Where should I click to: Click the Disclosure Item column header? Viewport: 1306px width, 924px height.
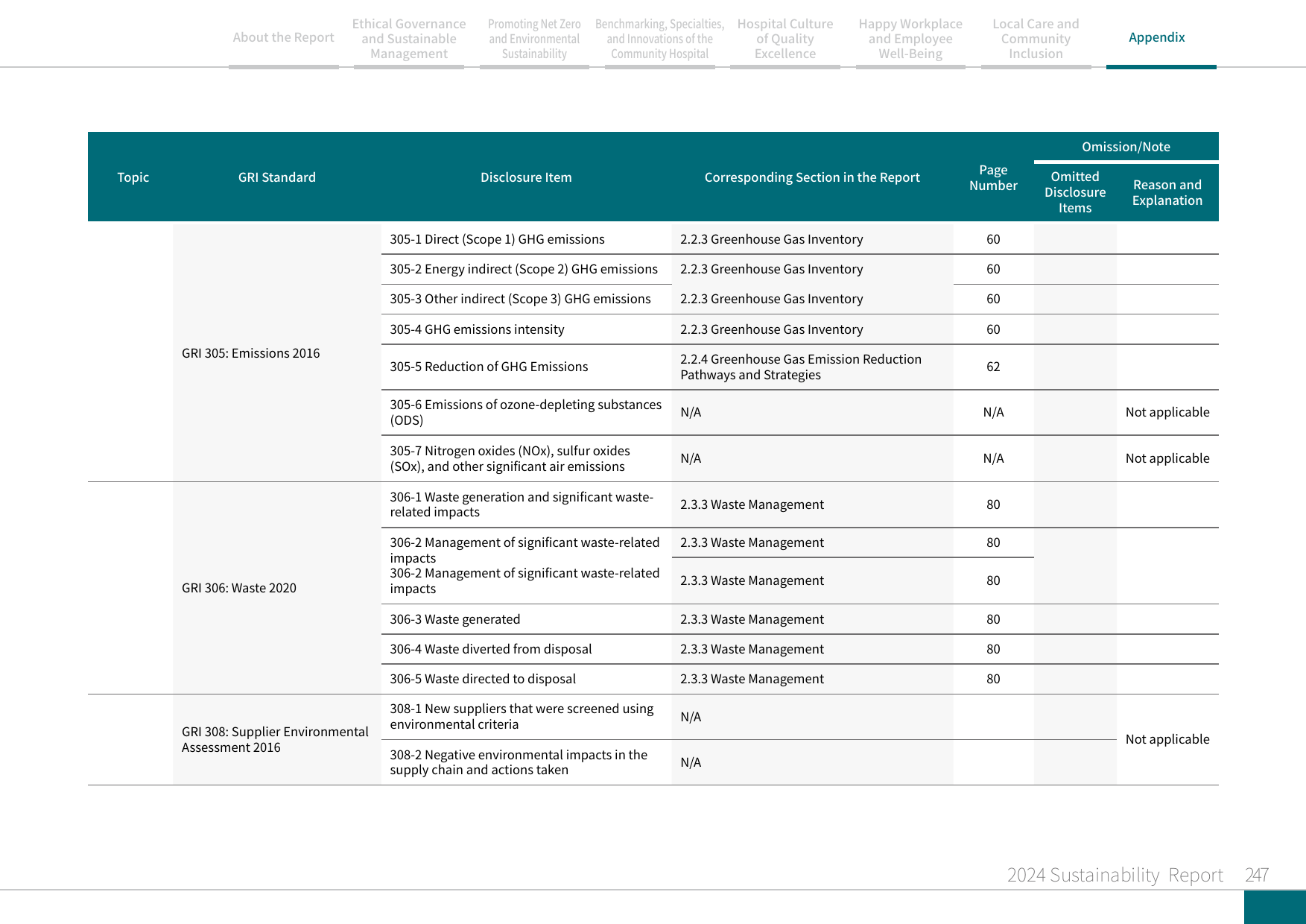pos(526,177)
